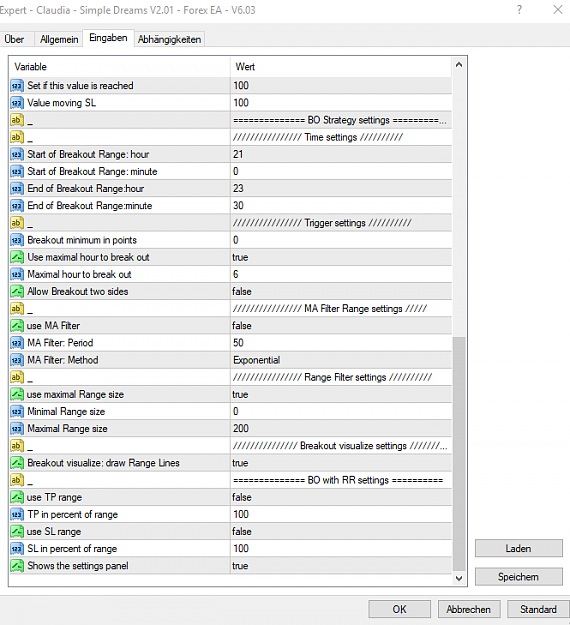Close the Expert properties dialog
The width and height of the screenshot is (570, 625).
tap(558, 10)
